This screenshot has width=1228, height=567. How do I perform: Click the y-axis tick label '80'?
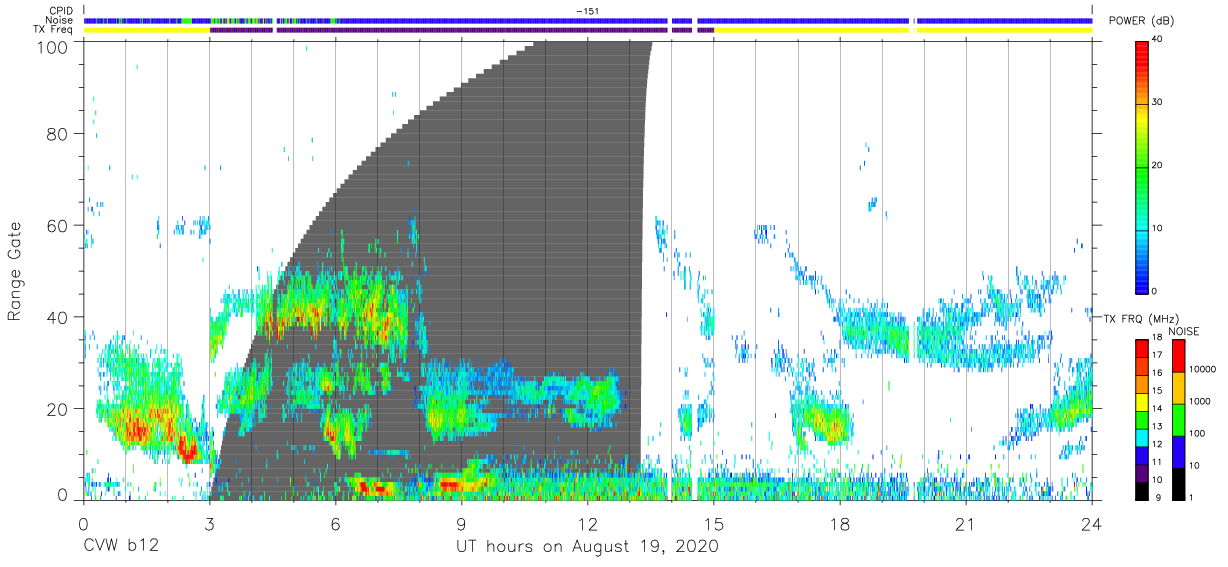58,133
